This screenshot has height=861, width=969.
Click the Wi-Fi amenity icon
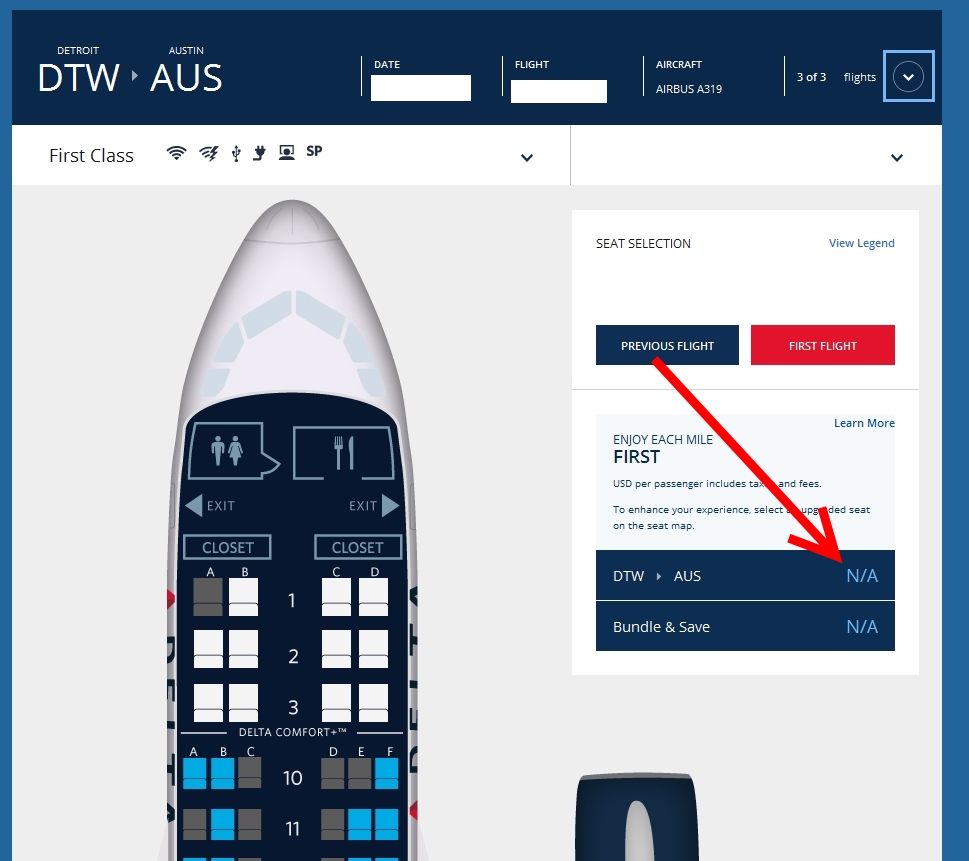[x=177, y=153]
